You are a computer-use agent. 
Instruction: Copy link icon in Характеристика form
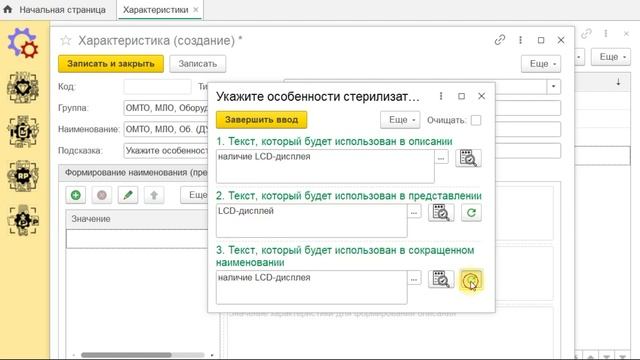click(500, 40)
